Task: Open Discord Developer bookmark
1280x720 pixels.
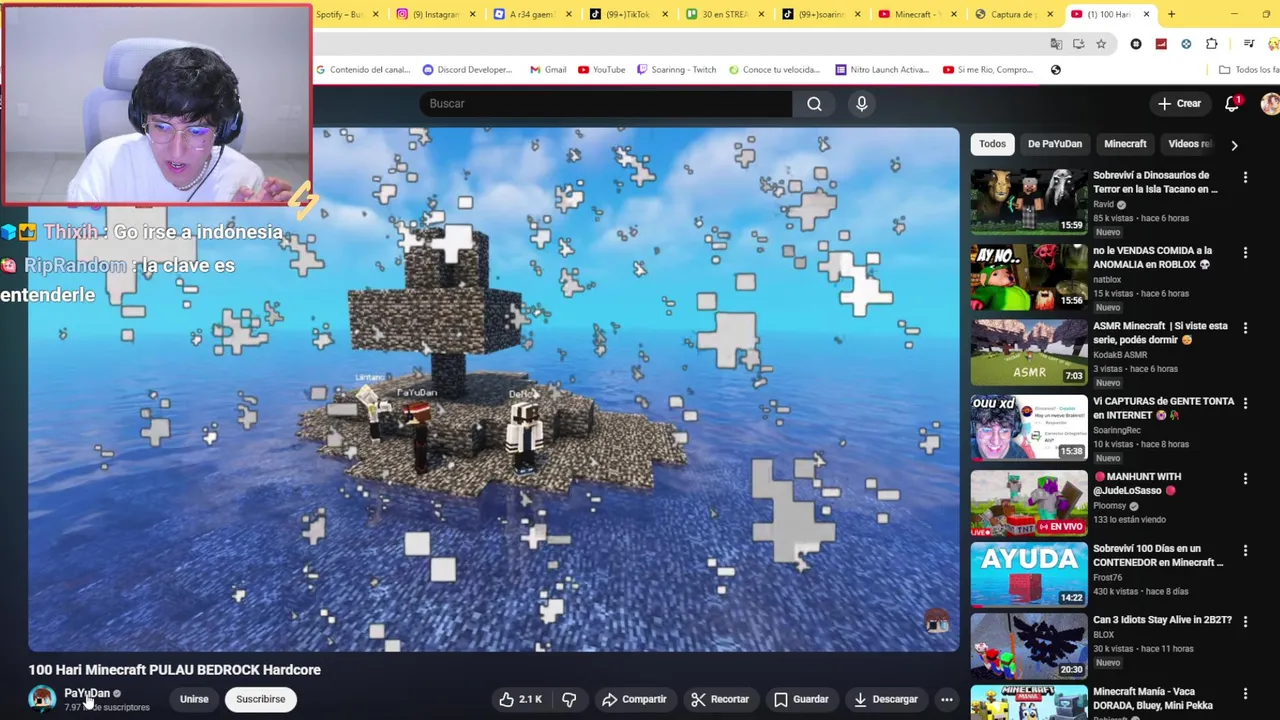Action: click(467, 70)
